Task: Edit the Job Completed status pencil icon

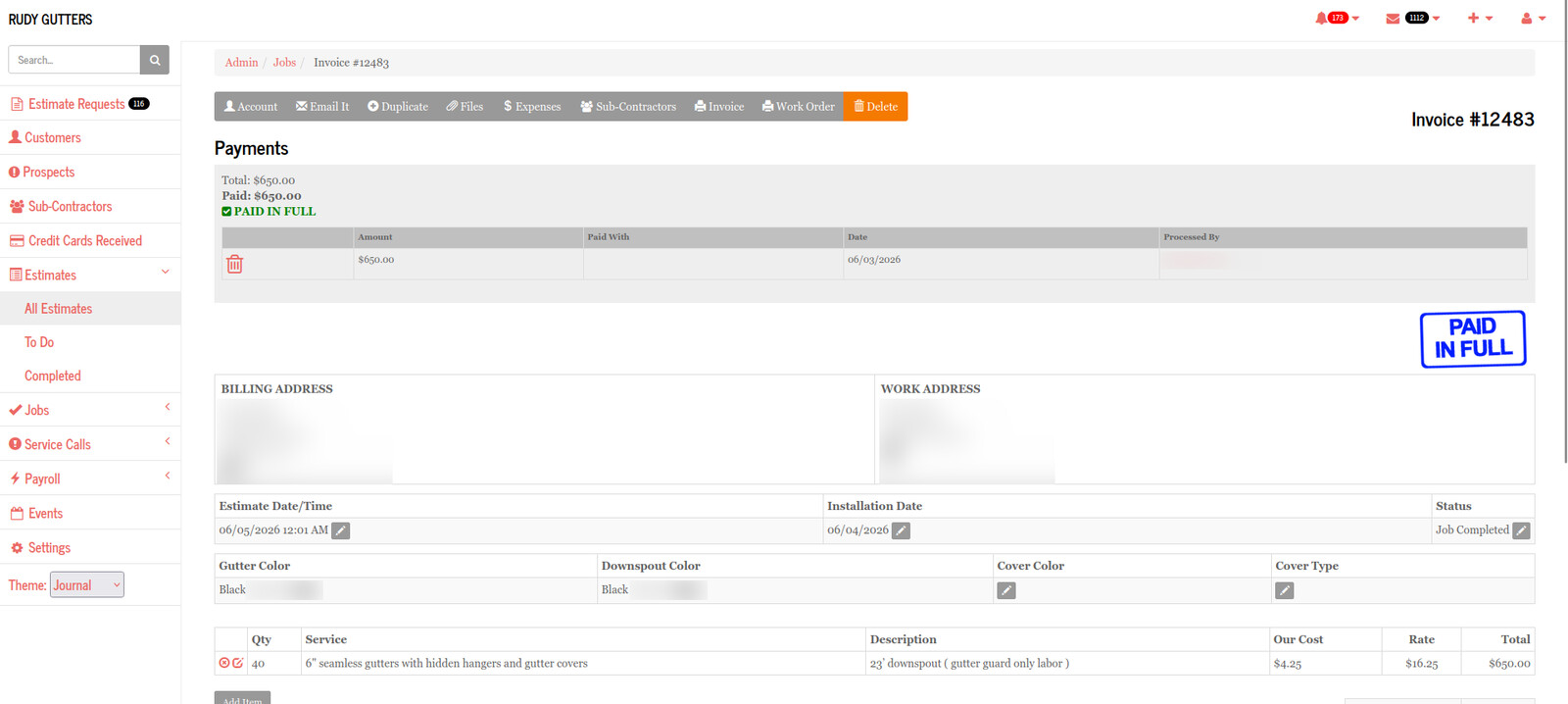Action: click(1521, 530)
